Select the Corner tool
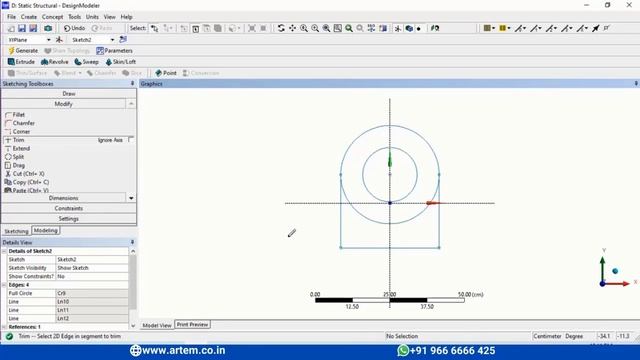Screen dimensions: 640x360 click(17, 132)
